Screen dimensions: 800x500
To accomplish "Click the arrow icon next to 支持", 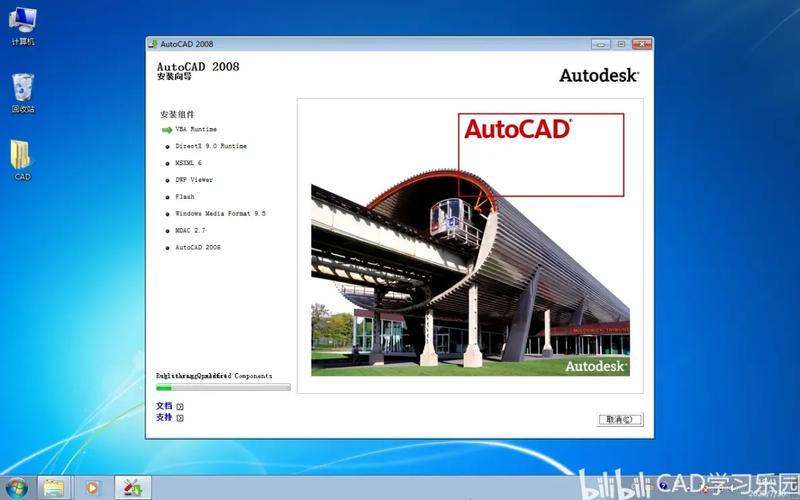I will click(x=180, y=418).
